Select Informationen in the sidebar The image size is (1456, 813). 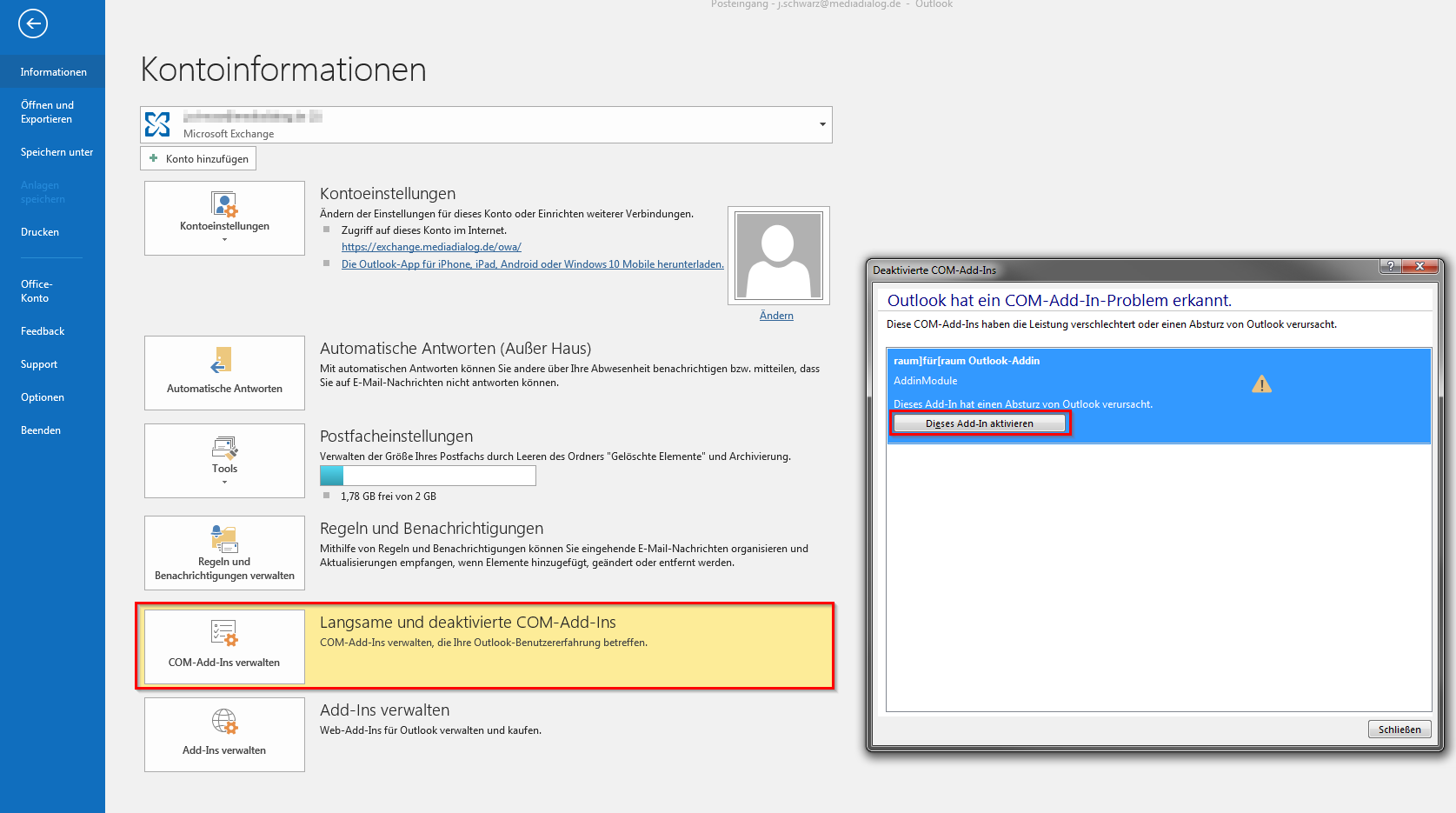(53, 72)
